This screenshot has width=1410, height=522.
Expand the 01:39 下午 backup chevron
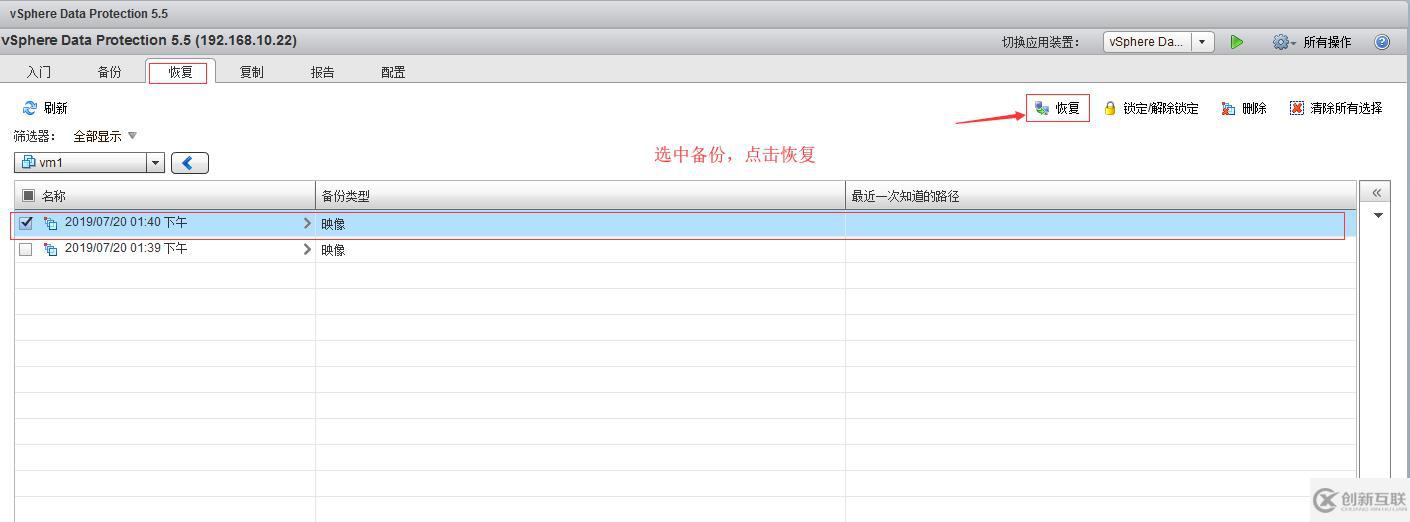coord(307,249)
